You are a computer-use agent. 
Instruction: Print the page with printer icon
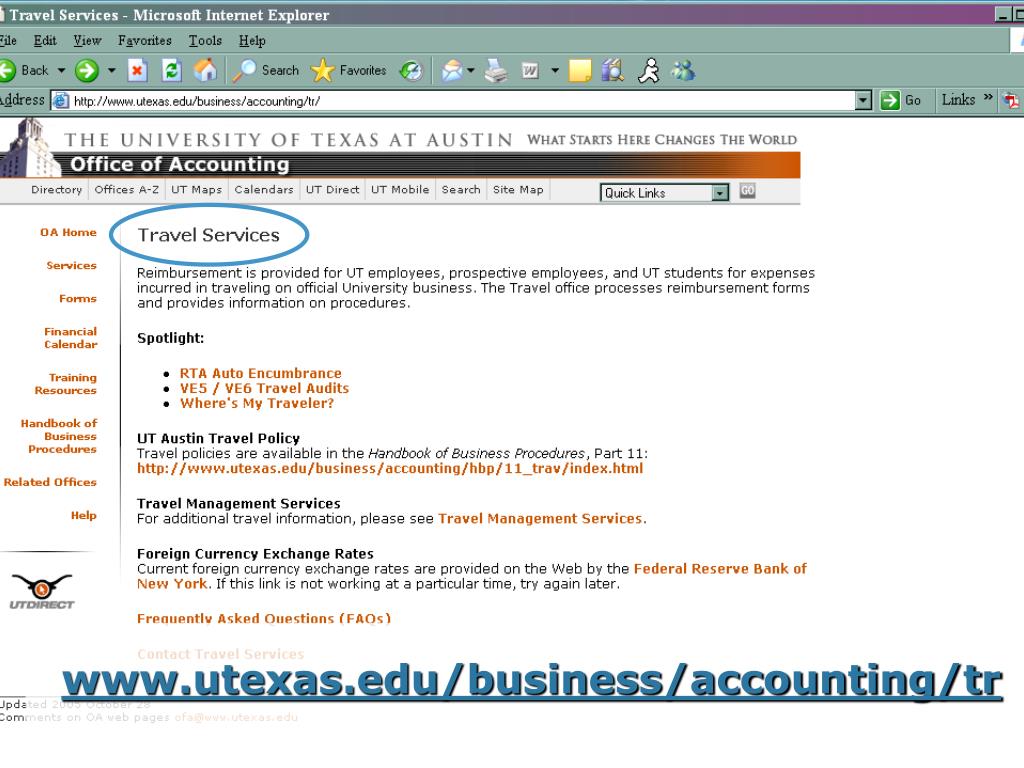coord(496,70)
